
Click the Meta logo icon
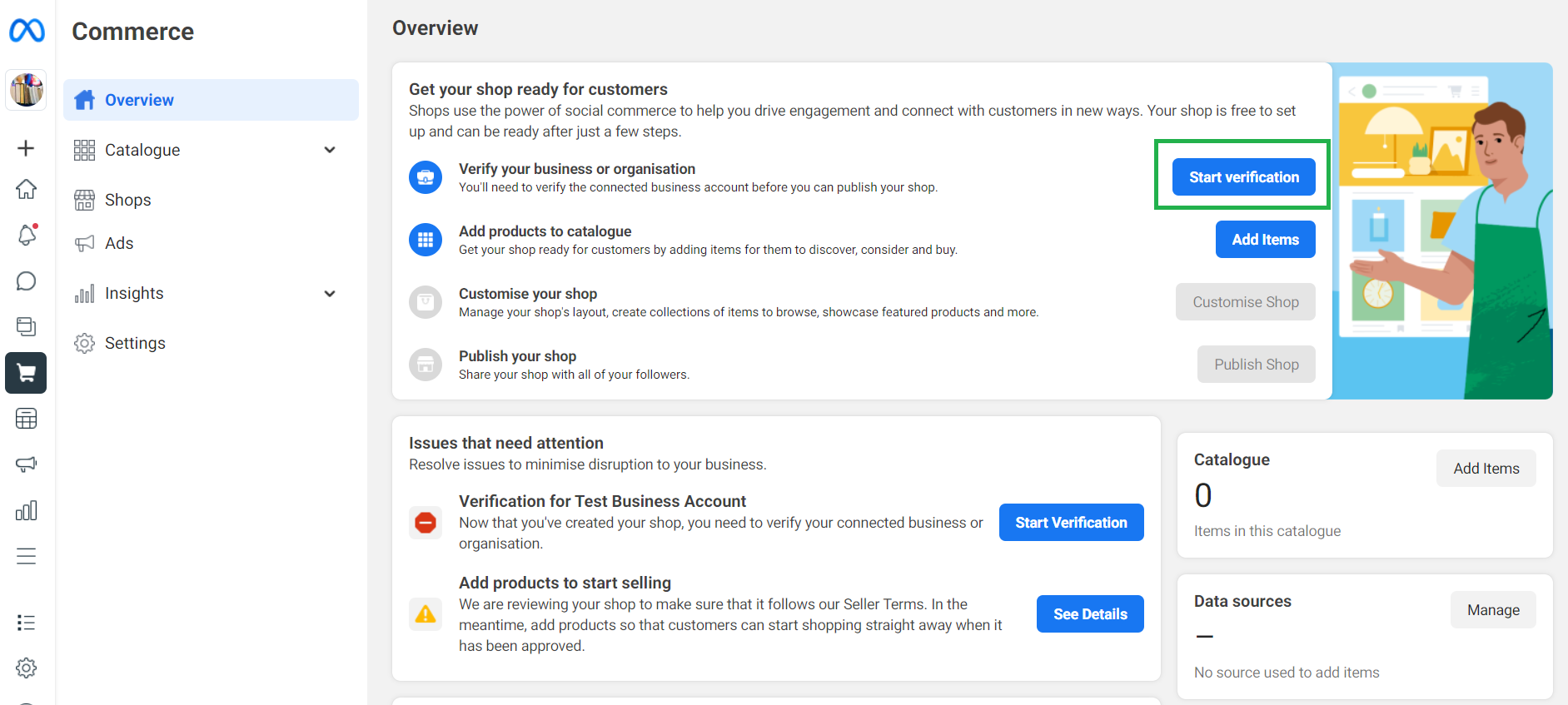coord(27,31)
